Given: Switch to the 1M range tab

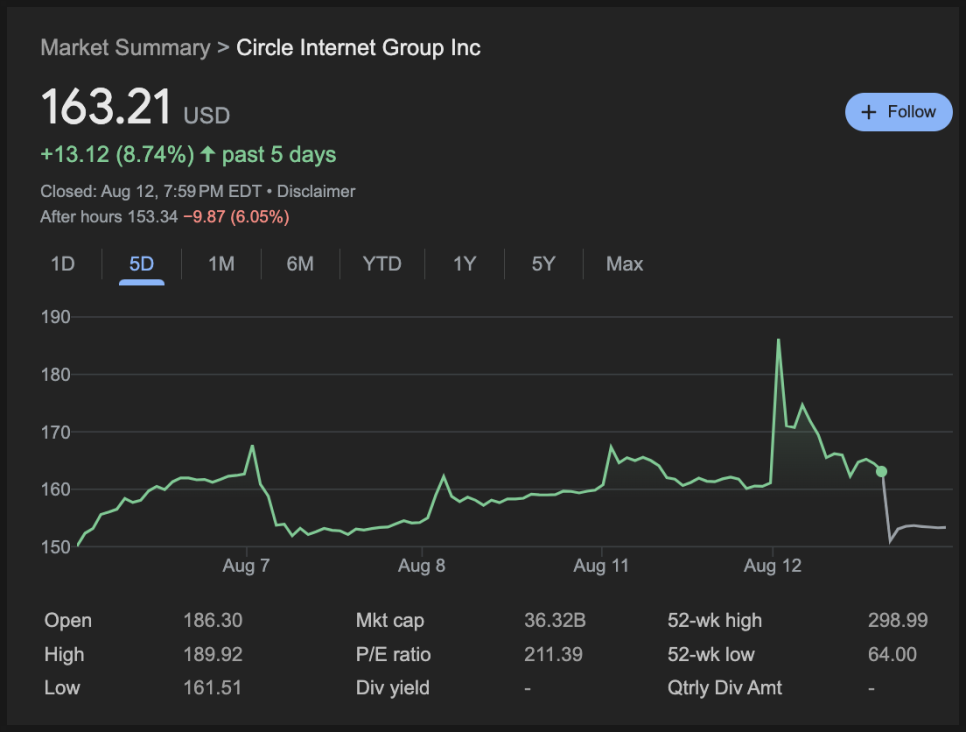Looking at the screenshot, I should point(221,264).
